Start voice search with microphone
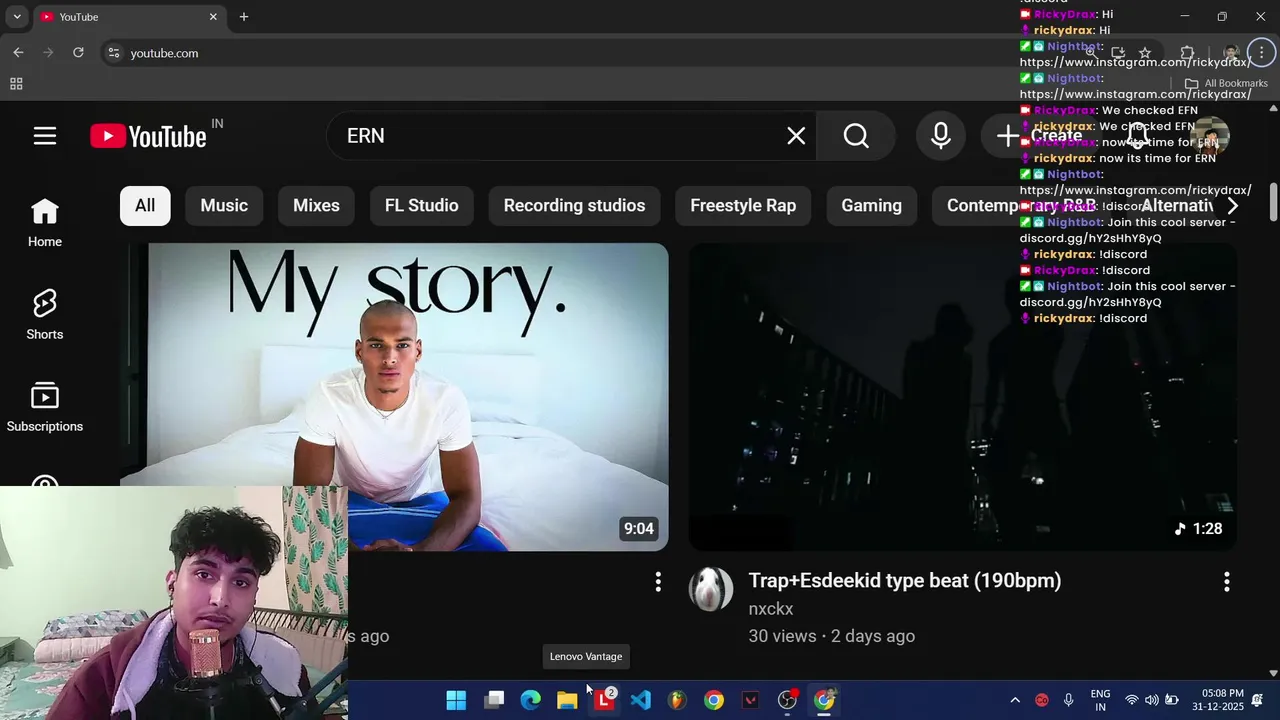Image resolution: width=1280 pixels, height=720 pixels. click(941, 136)
